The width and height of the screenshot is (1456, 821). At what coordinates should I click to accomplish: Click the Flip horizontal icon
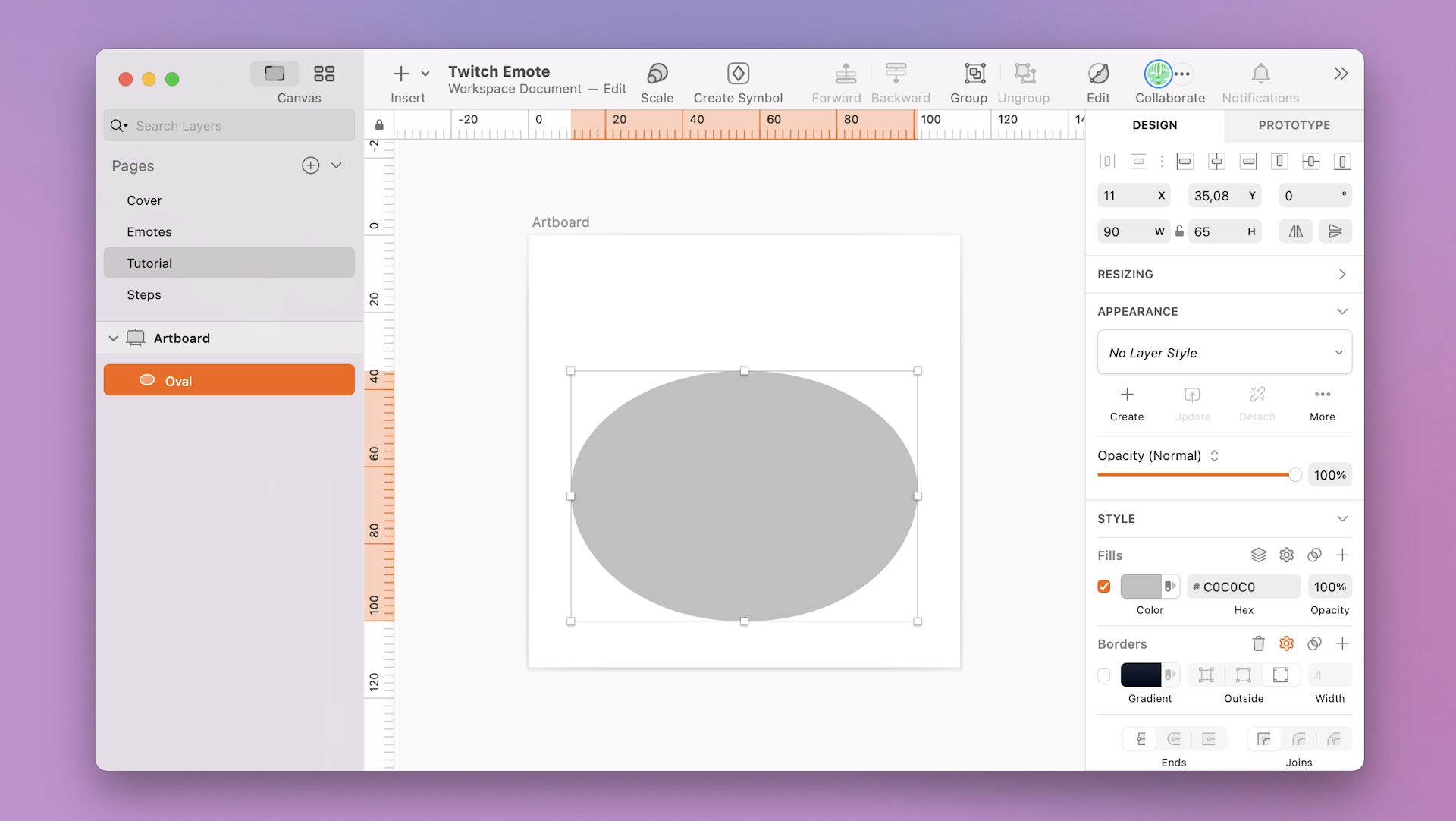(1296, 231)
